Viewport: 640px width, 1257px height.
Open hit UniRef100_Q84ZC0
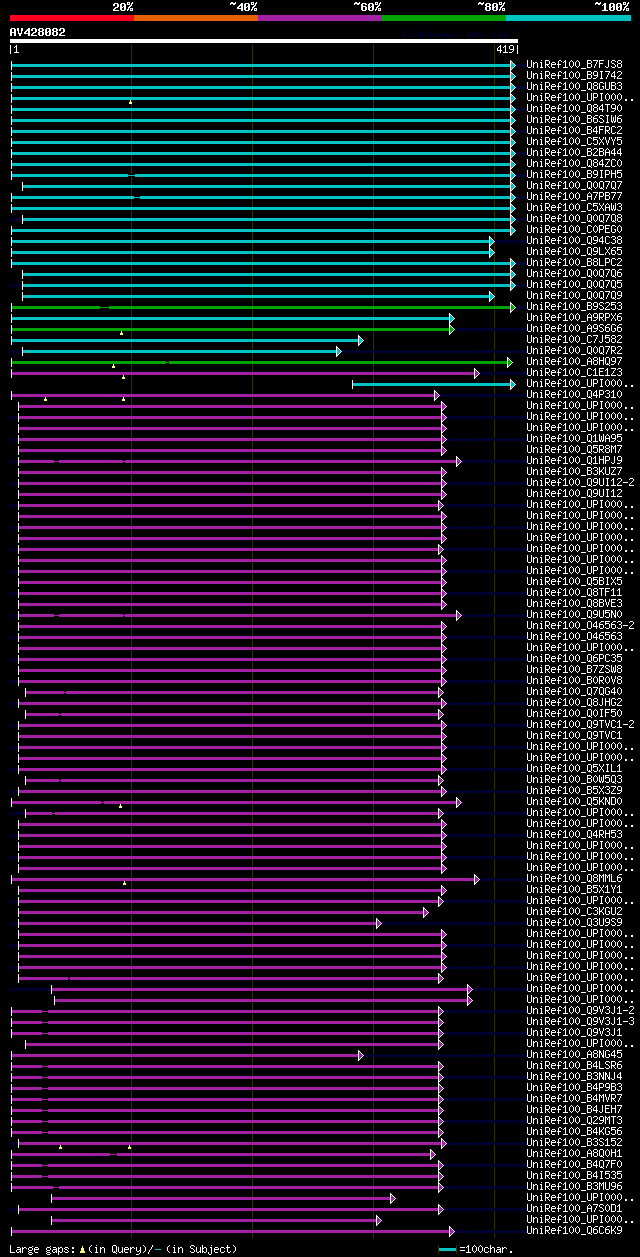click(574, 163)
